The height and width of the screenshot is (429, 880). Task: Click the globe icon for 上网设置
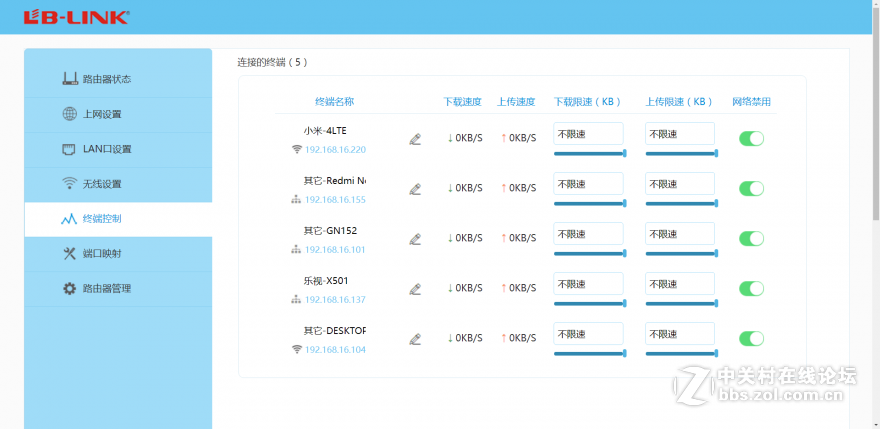(69, 114)
